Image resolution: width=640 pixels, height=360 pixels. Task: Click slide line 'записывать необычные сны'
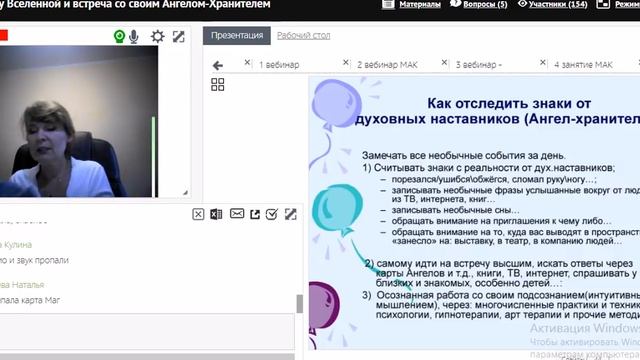(455, 210)
